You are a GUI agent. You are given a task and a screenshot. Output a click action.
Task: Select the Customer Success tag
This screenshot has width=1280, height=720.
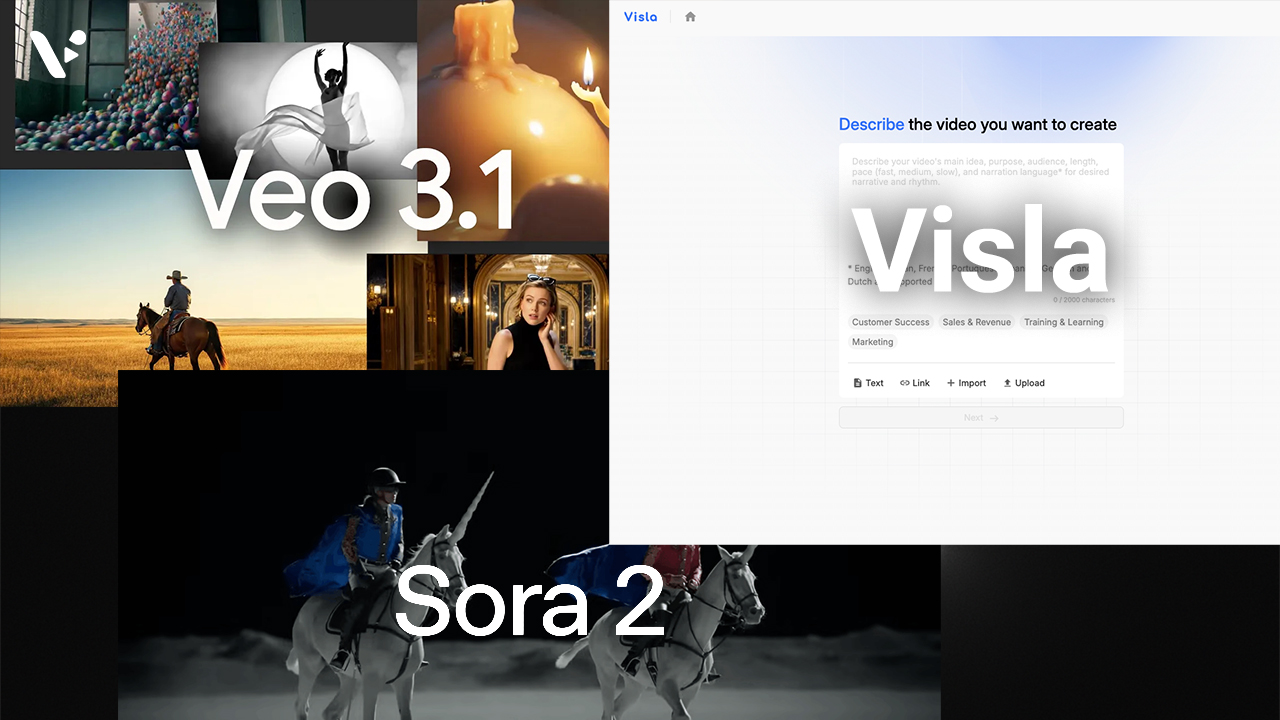(x=890, y=322)
